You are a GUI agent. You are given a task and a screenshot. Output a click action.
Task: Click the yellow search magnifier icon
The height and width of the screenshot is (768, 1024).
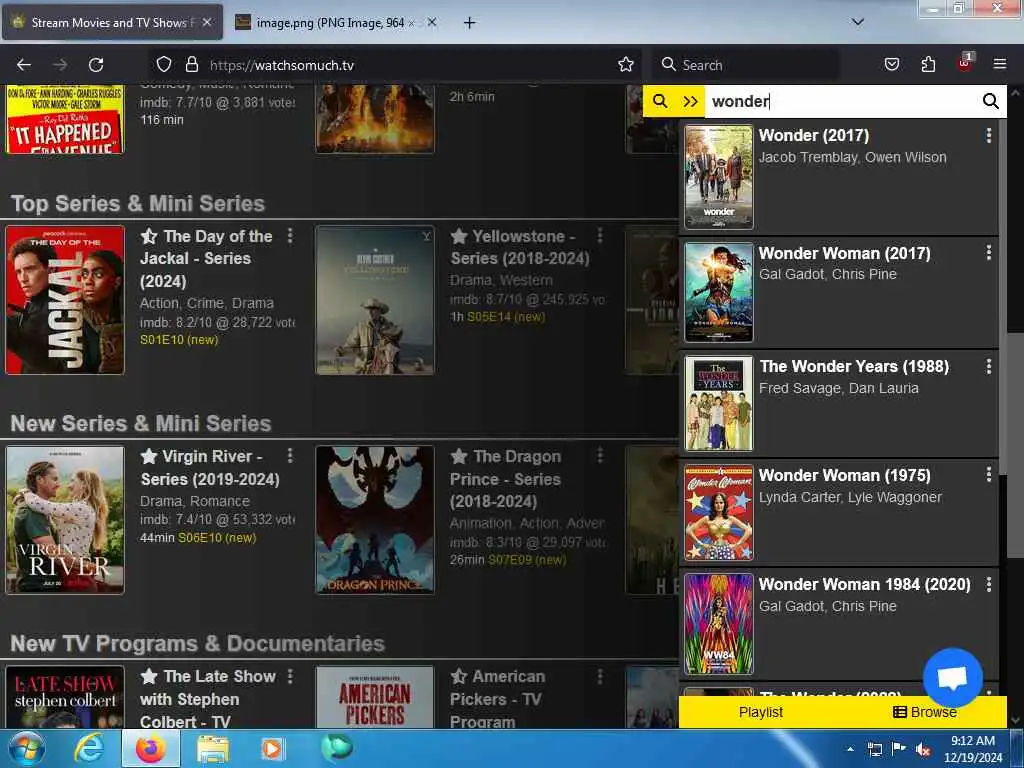click(660, 101)
